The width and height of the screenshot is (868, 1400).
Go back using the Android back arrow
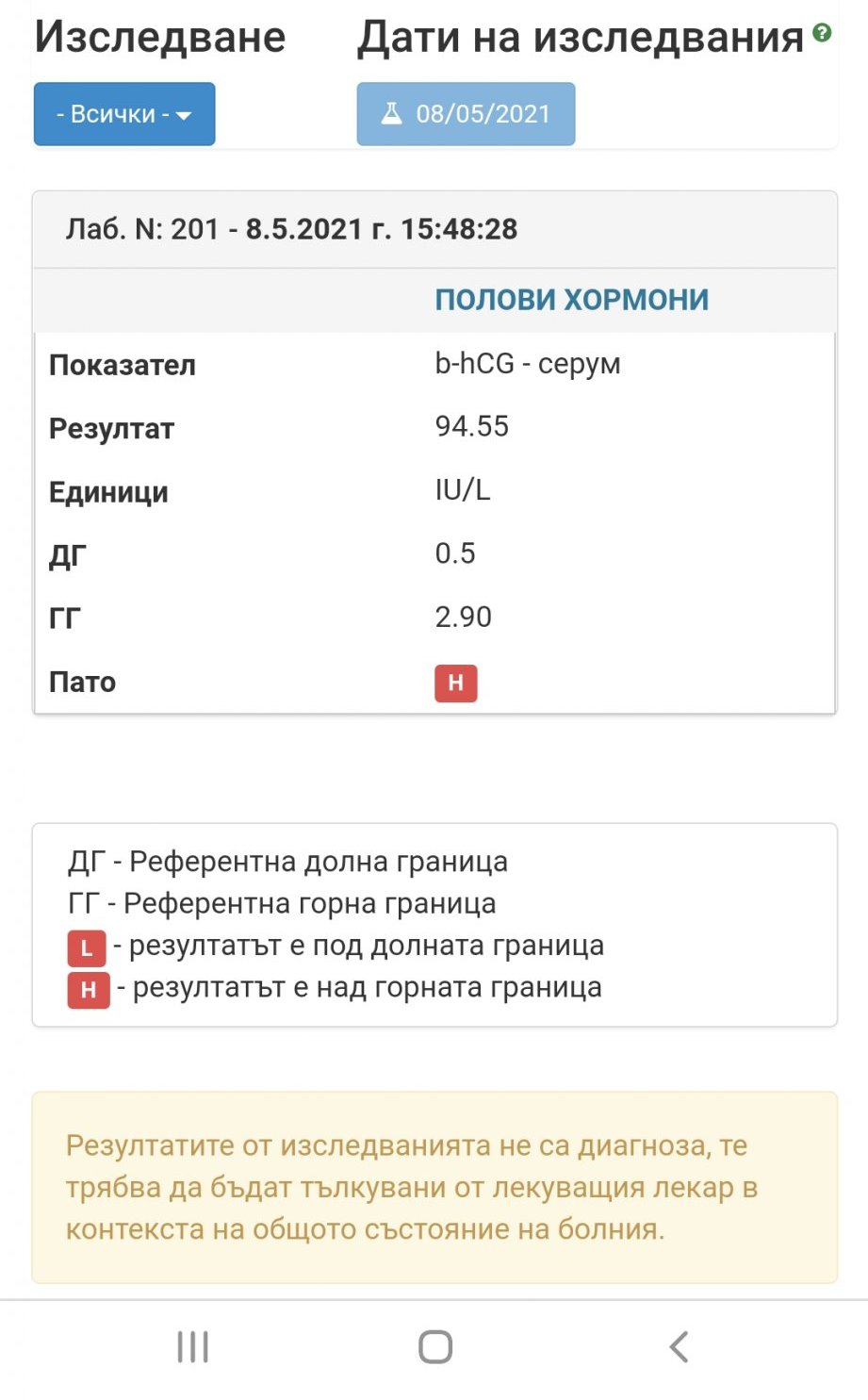[679, 1347]
